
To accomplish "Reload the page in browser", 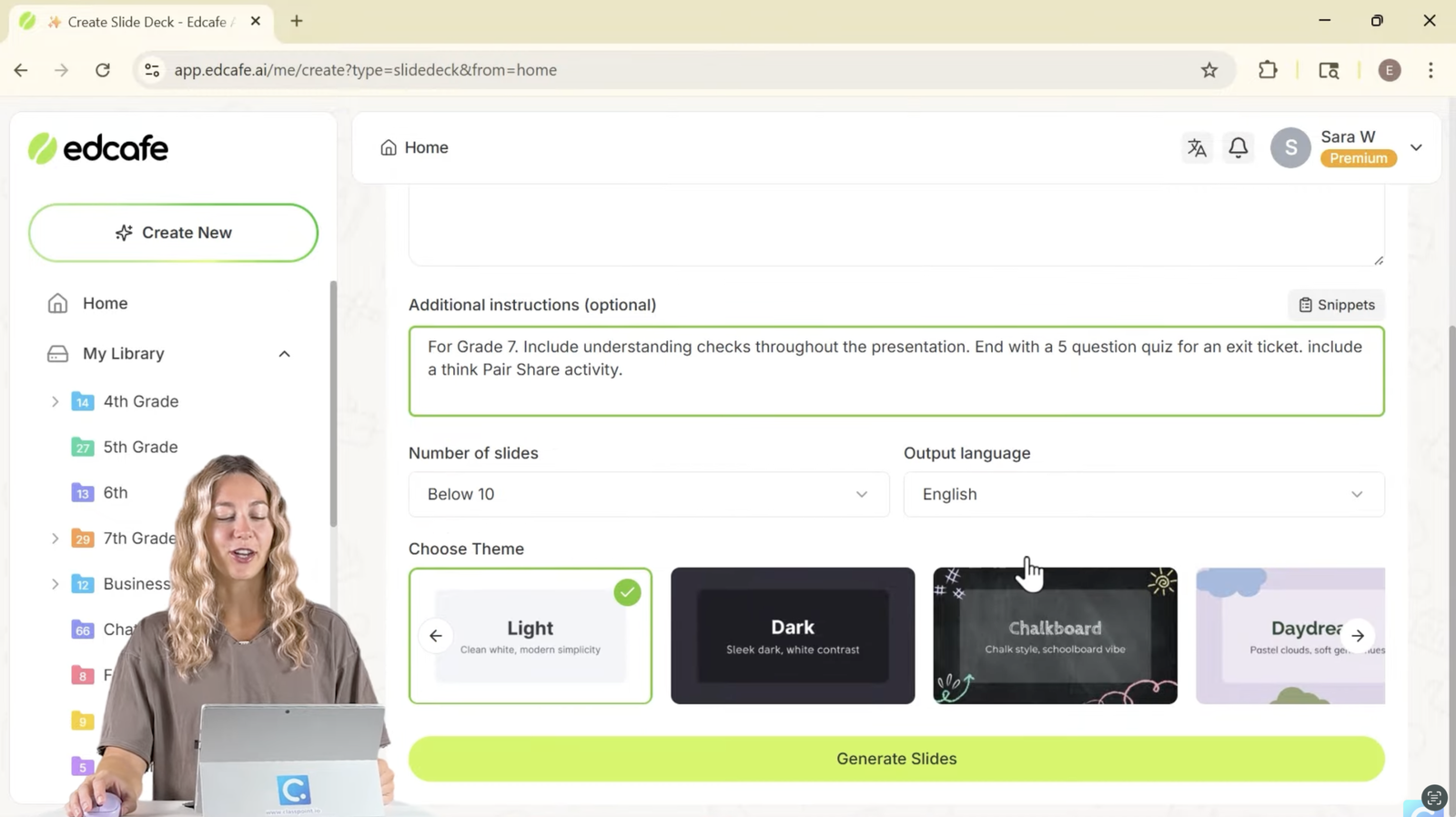I will (103, 70).
